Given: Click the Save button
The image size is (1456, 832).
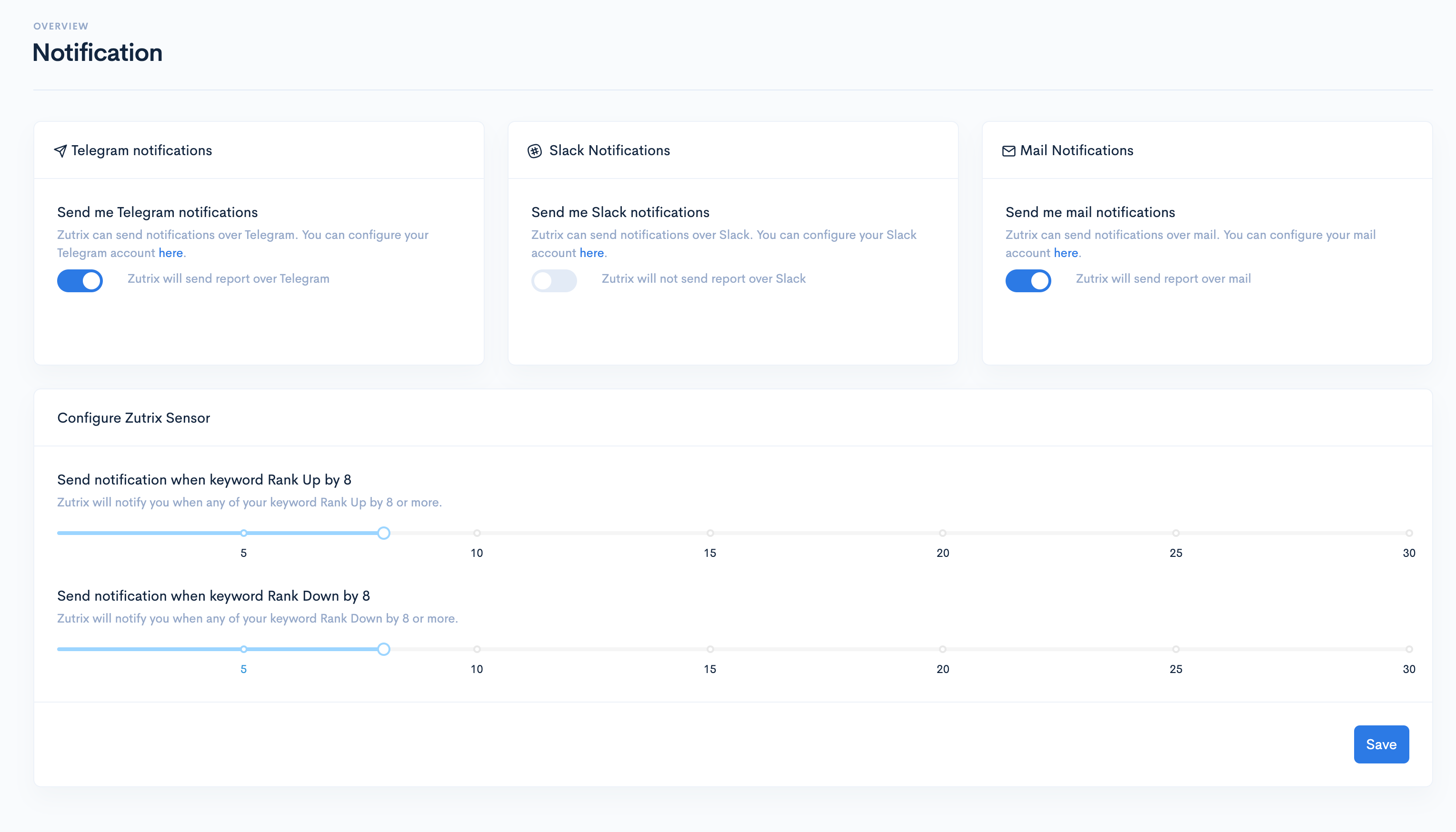Looking at the screenshot, I should coord(1381,744).
